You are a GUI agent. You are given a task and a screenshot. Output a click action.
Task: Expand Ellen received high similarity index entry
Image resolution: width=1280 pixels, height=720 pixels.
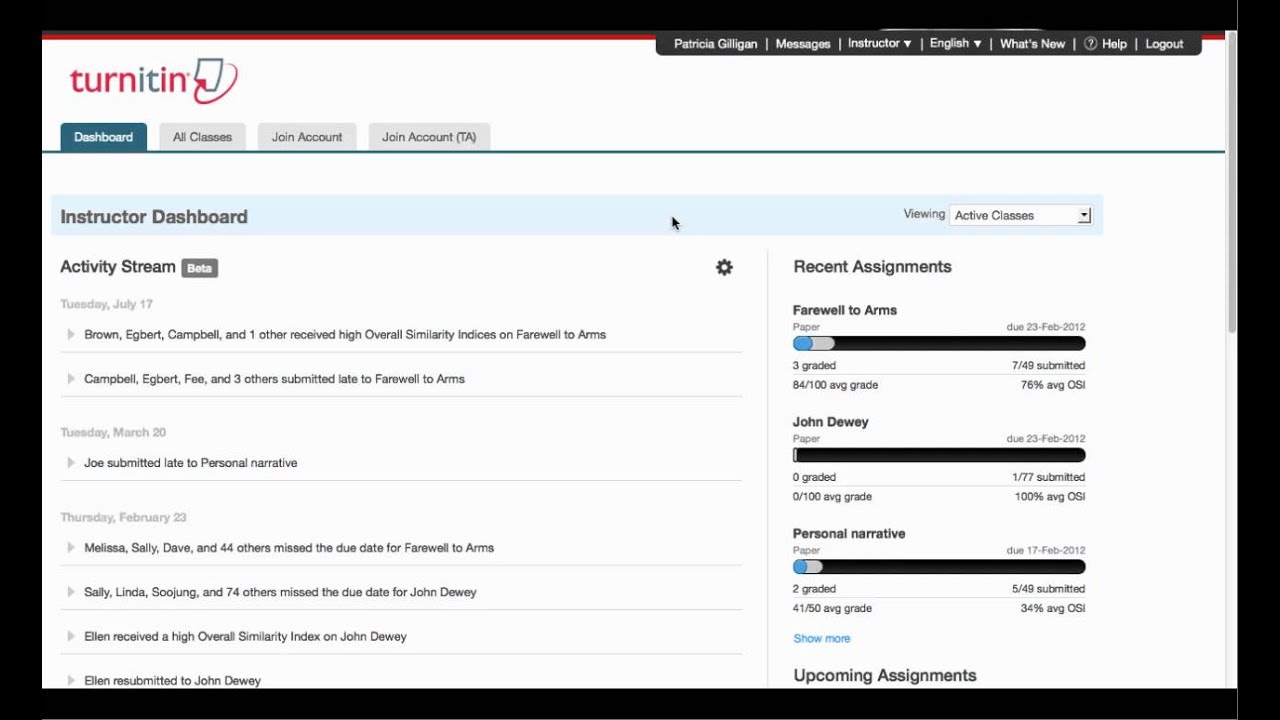pos(71,636)
